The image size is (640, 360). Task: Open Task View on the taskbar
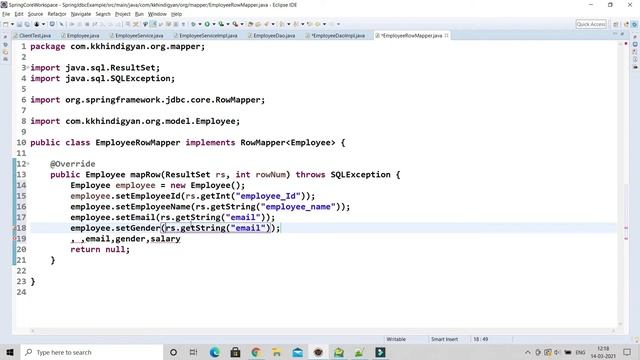pyautogui.click(x=193, y=352)
